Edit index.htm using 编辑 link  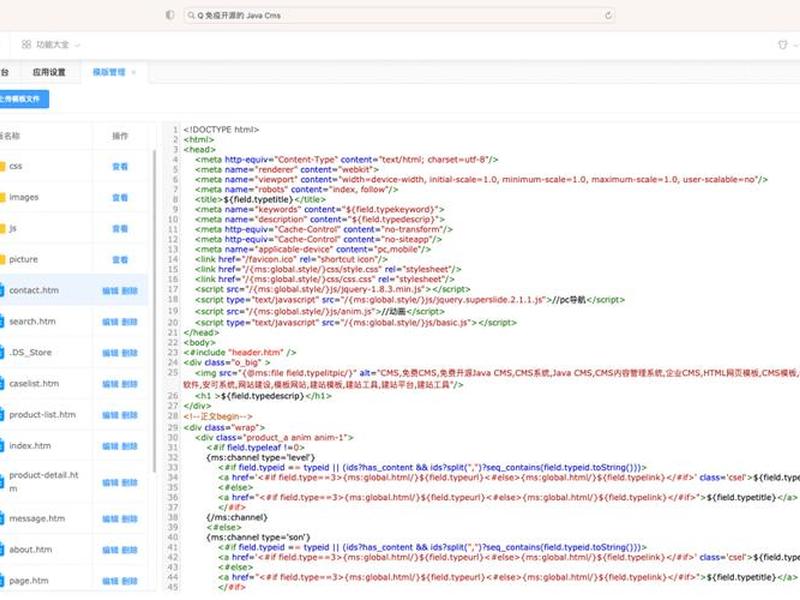[x=110, y=446]
